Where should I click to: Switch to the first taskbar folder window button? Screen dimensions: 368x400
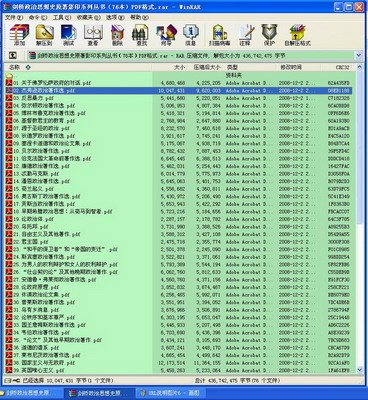click(x=30, y=393)
